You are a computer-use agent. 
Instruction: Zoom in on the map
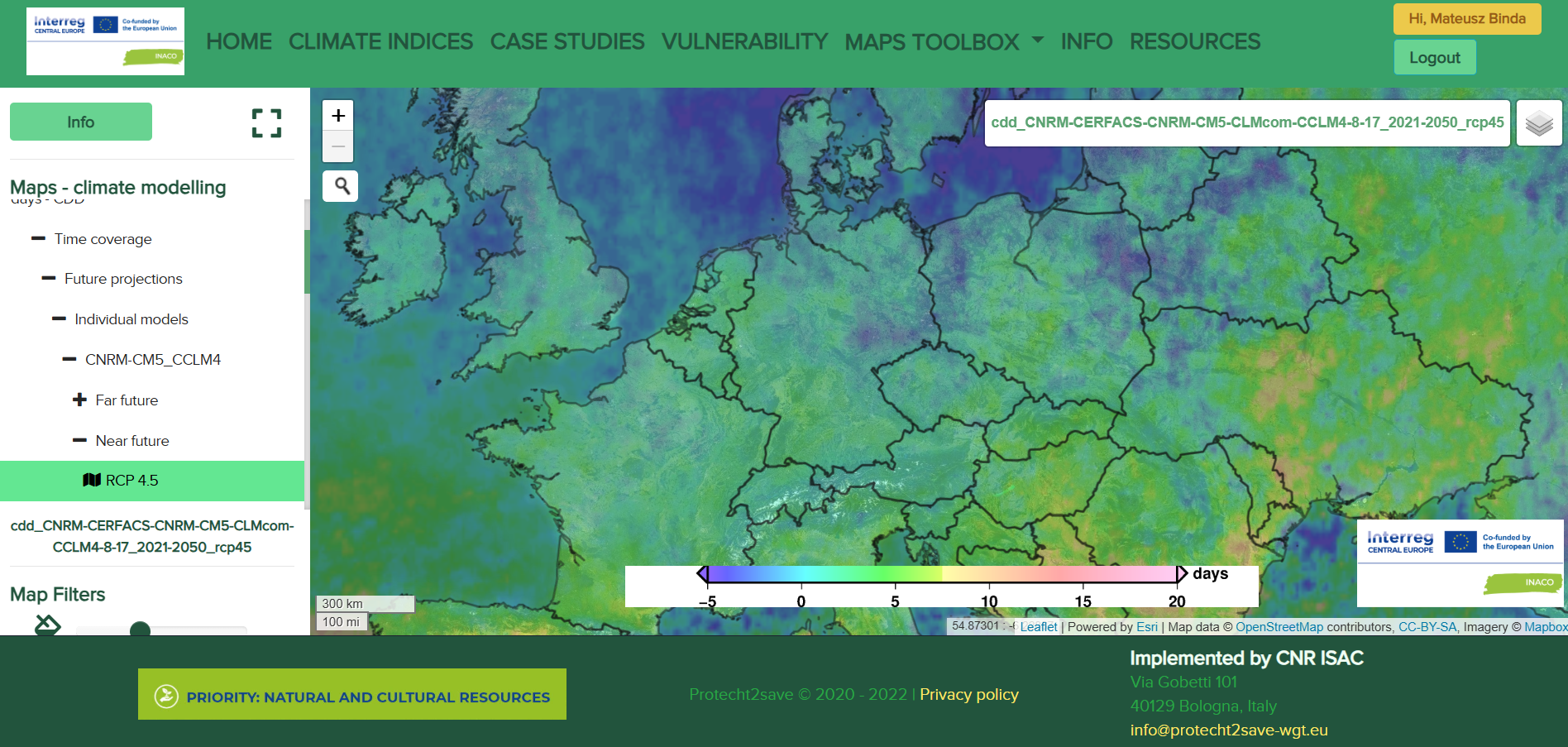[x=337, y=116]
